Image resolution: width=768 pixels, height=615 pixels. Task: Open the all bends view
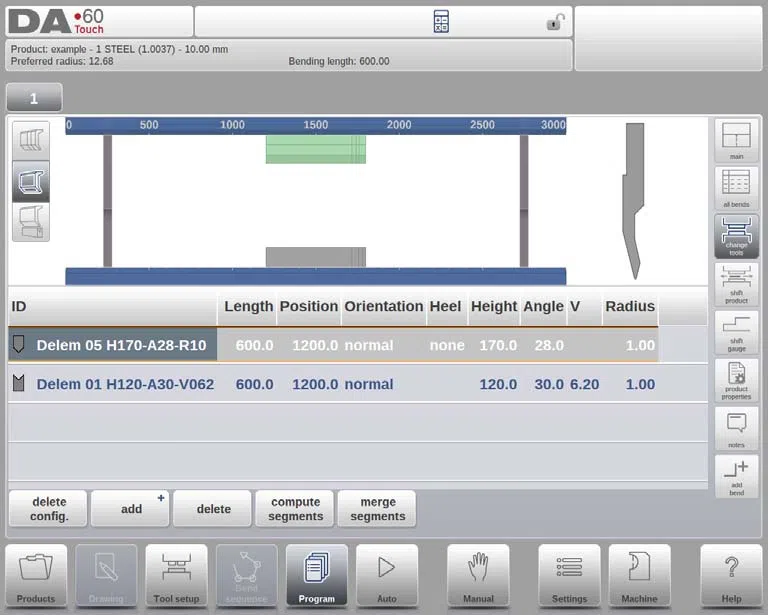(x=736, y=189)
